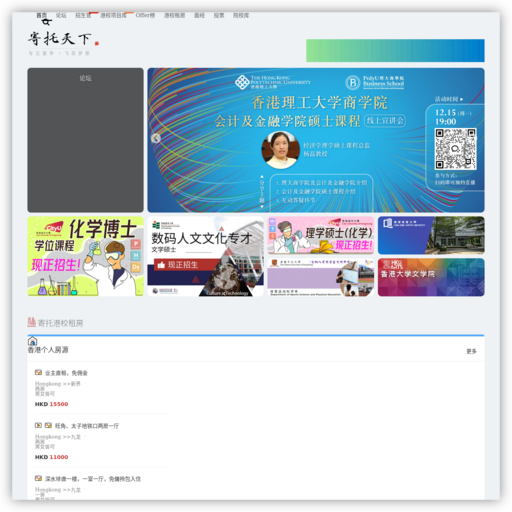Viewport: 512px width, 512px height.
Task: Show the previous carousel slide
Action: tap(156, 138)
